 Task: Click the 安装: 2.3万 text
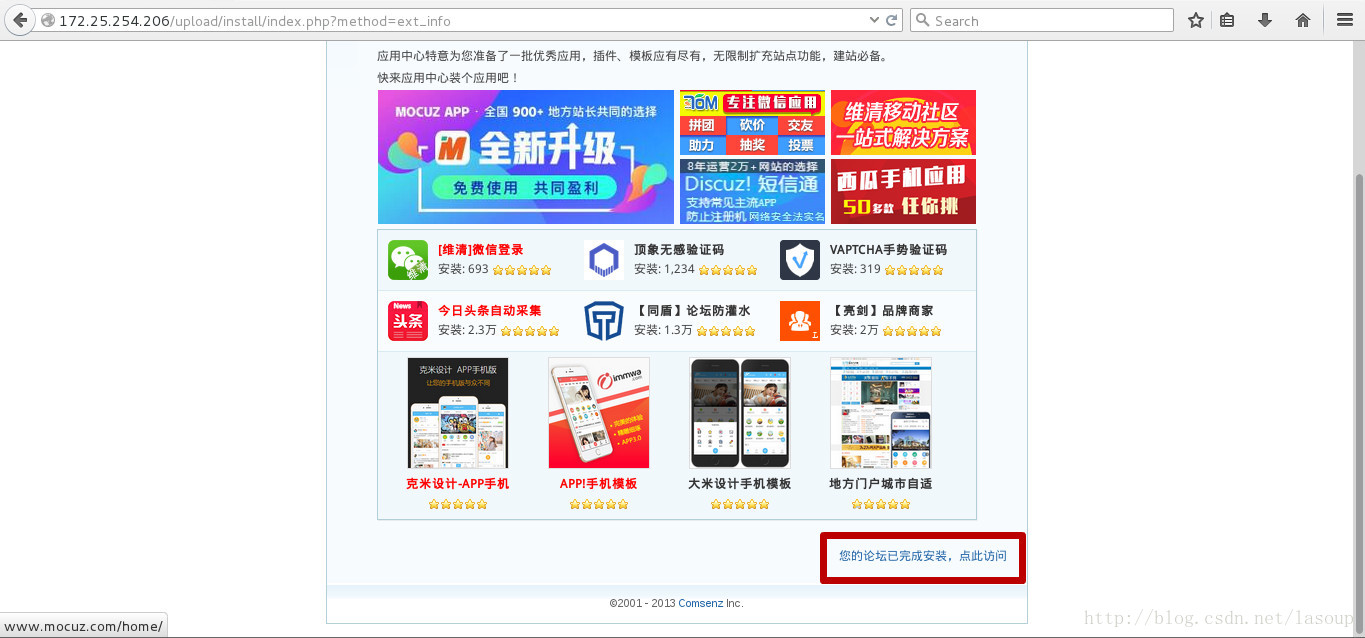click(467, 330)
